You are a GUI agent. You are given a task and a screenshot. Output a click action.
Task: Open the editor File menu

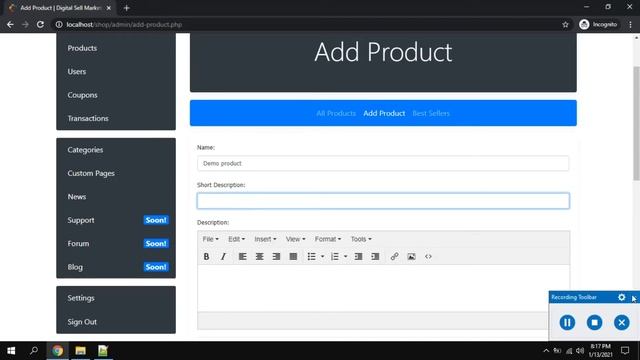[x=210, y=239]
